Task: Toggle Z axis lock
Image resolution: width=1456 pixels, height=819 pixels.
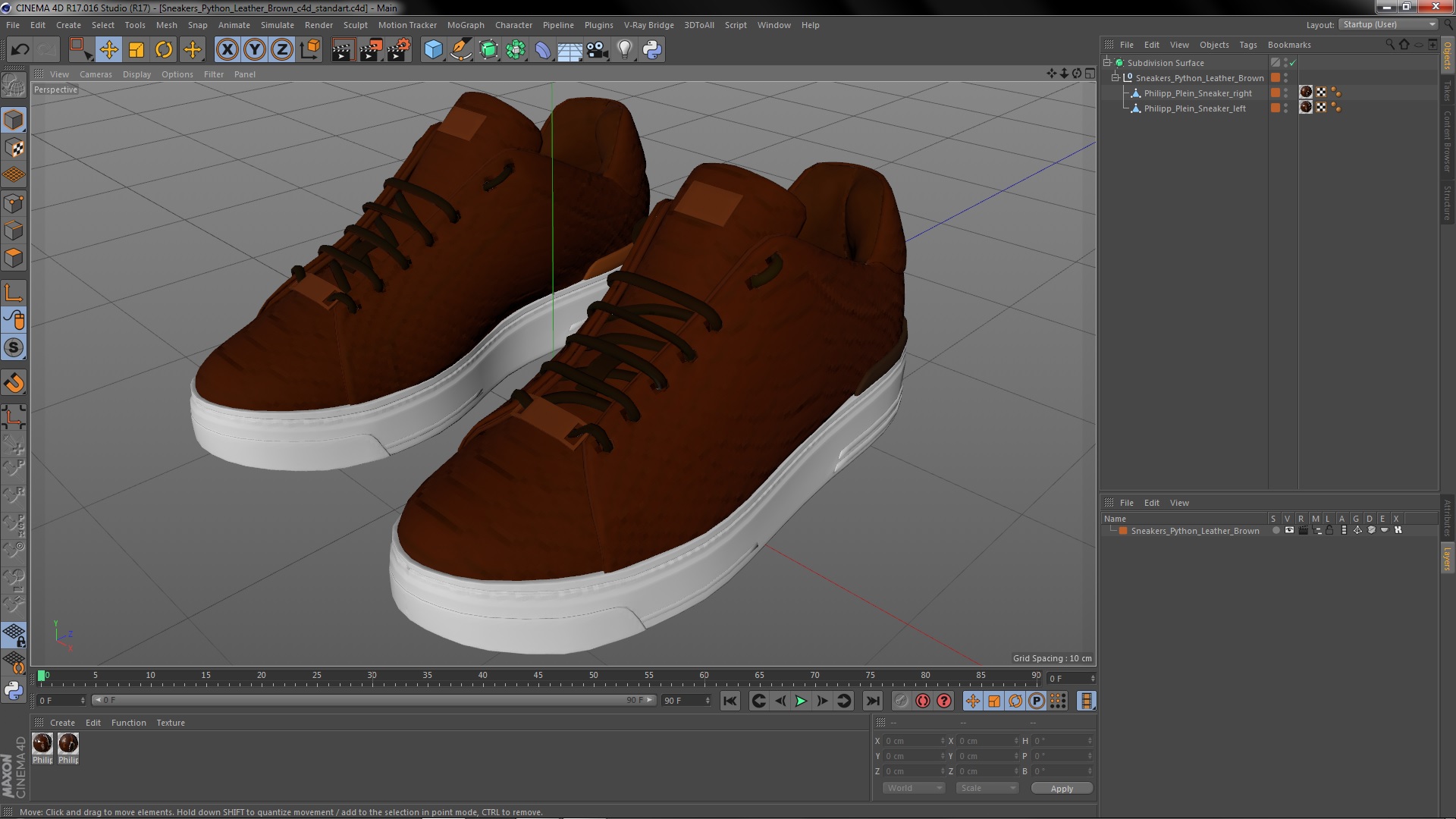Action: pyautogui.click(x=282, y=50)
